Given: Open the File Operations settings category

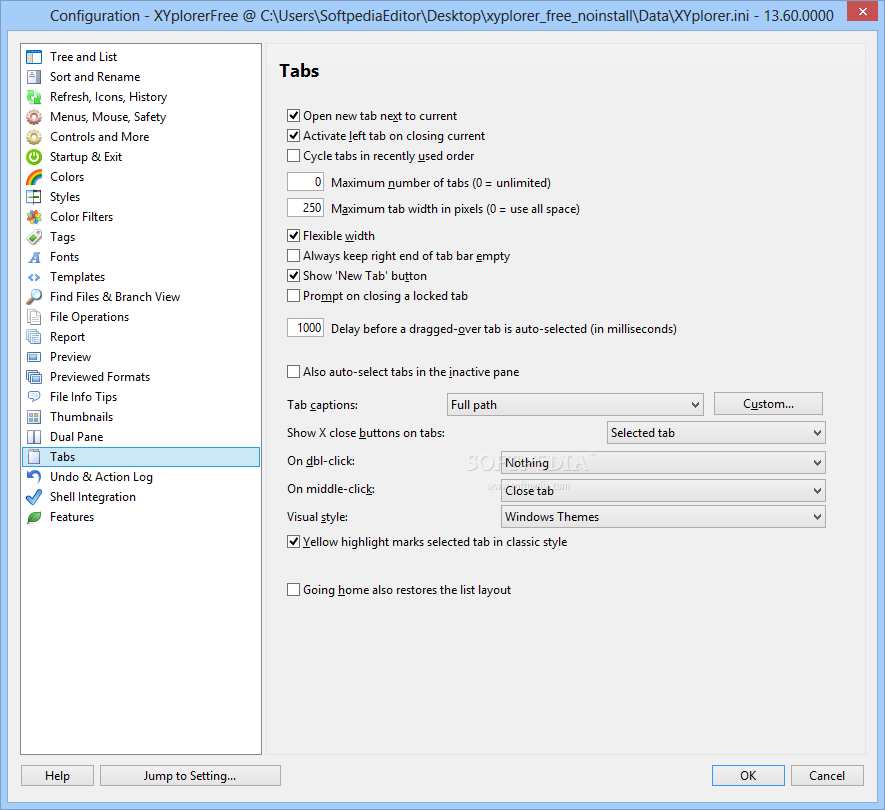Looking at the screenshot, I should (89, 317).
